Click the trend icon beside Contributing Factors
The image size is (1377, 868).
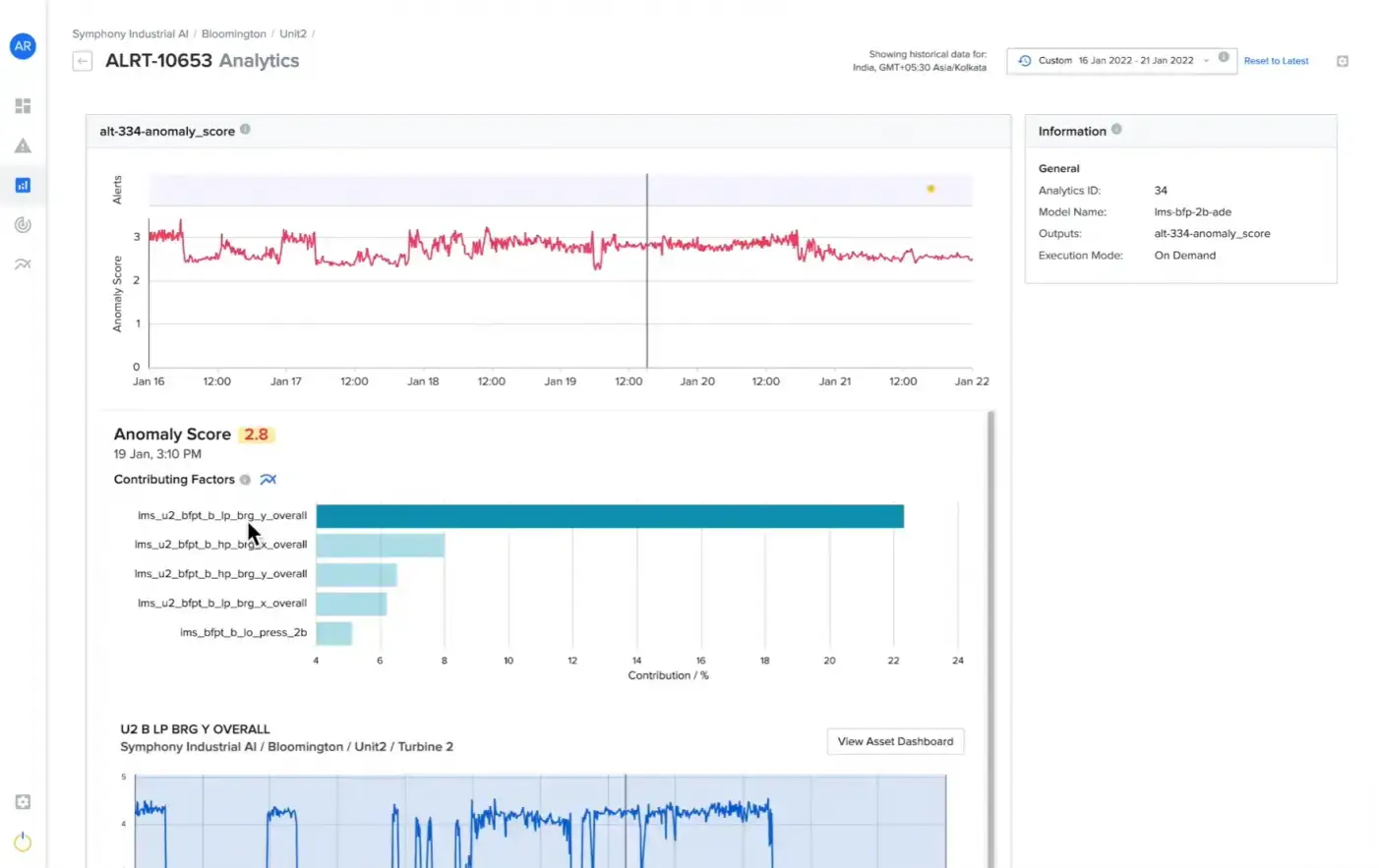coord(268,480)
